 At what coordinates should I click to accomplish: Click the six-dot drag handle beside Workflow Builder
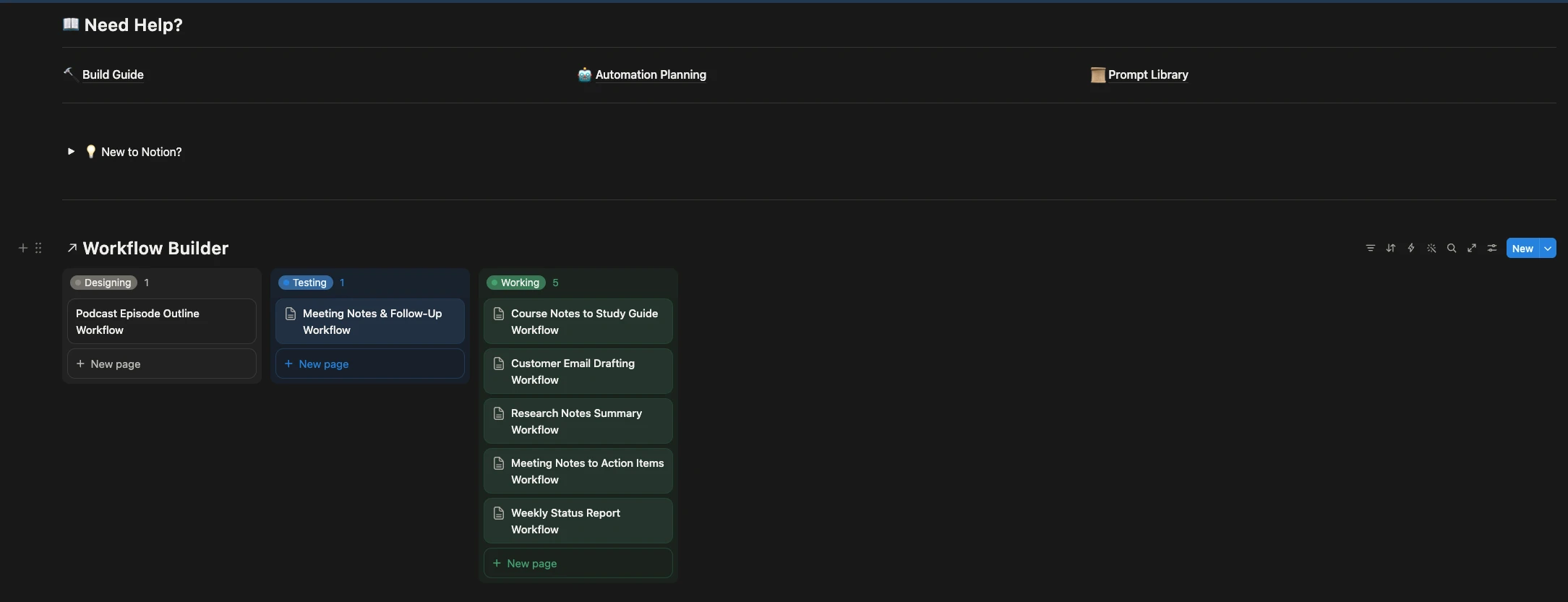click(x=38, y=248)
